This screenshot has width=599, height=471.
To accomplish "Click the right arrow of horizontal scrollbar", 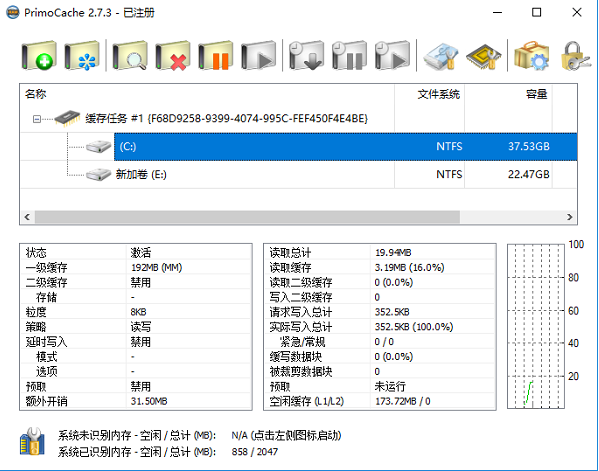I will [x=570, y=217].
